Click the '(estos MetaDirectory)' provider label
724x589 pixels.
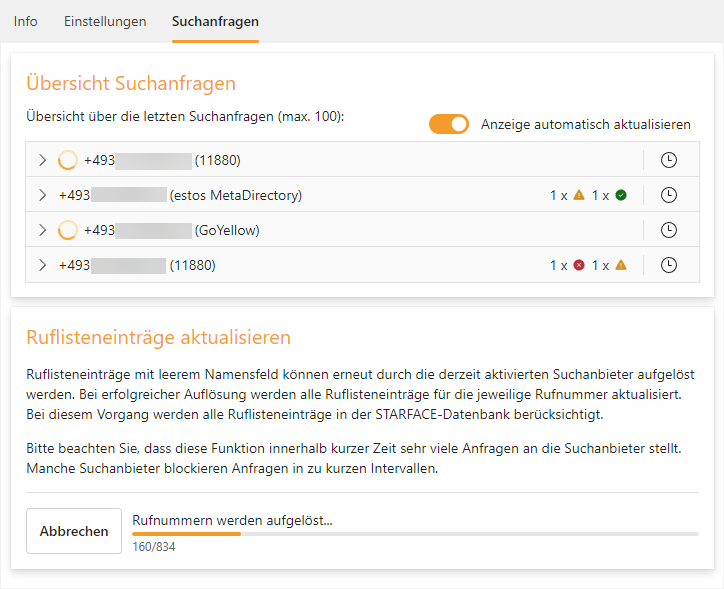coord(235,195)
